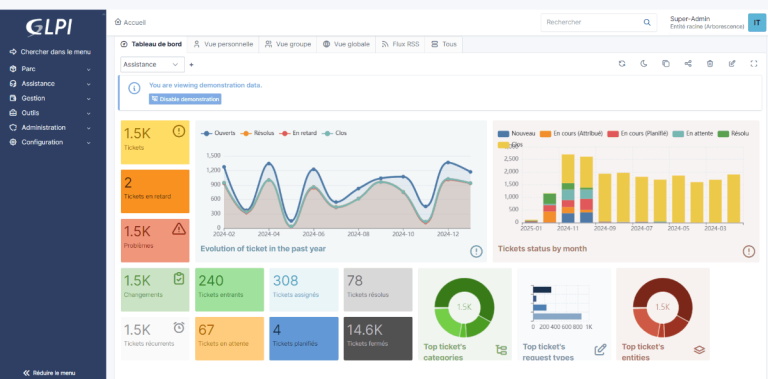Viewport: 768px width, 379px height.
Task: Open the Tickets fermés card
Action: coord(378,338)
